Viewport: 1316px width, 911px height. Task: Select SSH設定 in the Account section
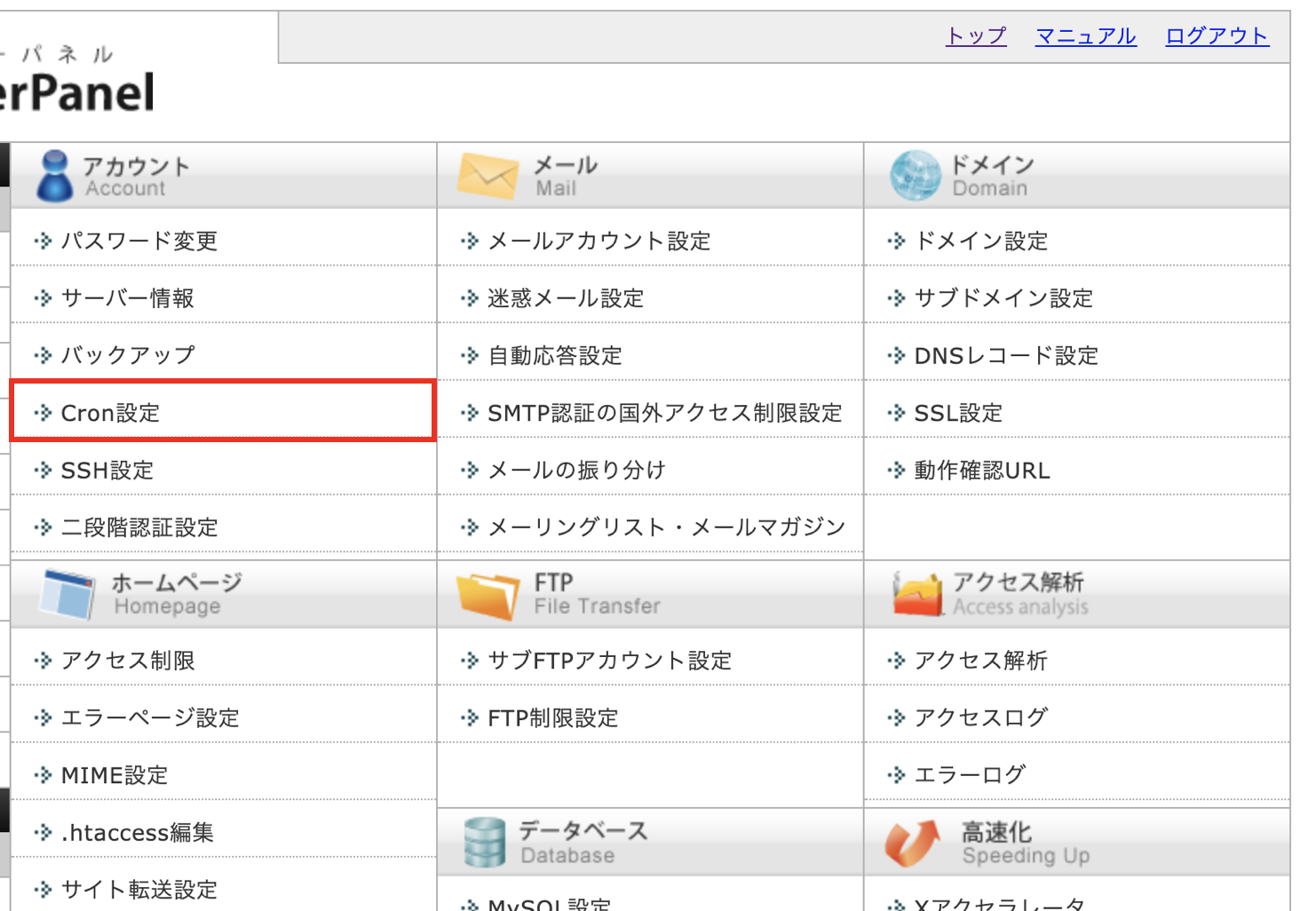[107, 471]
